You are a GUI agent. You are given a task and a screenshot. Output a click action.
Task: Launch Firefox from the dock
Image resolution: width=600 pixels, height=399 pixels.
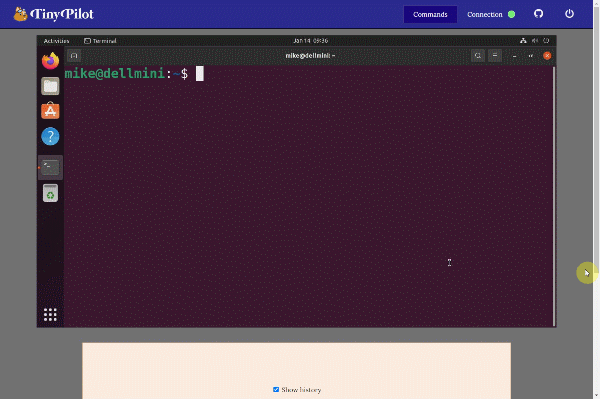point(51,61)
